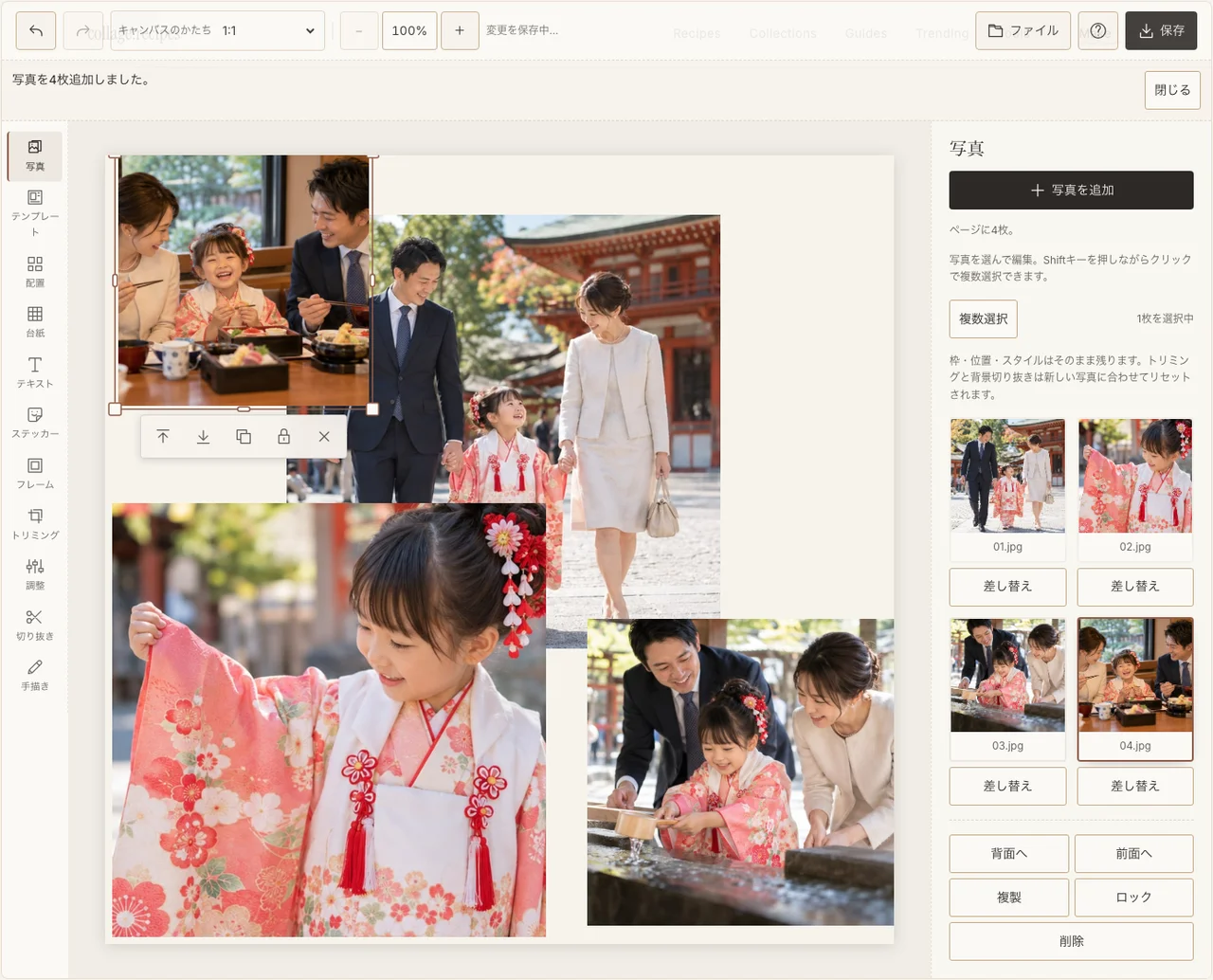Open the 台紙 mat tool
Image resolution: width=1213 pixels, height=980 pixels.
[x=35, y=321]
